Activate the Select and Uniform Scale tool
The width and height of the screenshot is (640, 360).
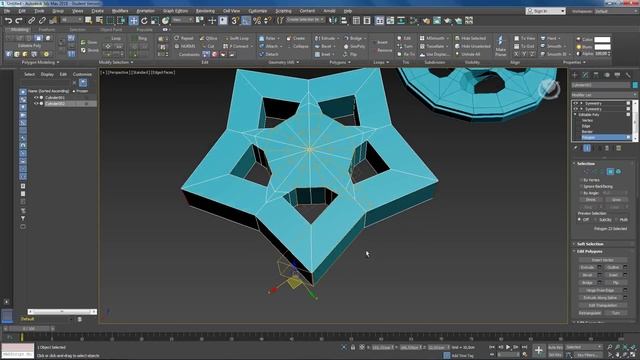click(x=155, y=21)
